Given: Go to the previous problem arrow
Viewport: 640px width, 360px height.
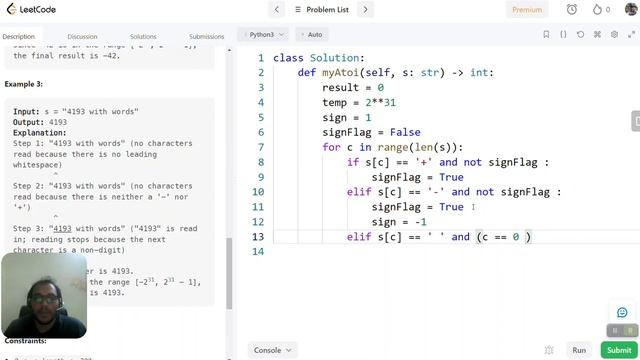Looking at the screenshot, I should [276, 9].
